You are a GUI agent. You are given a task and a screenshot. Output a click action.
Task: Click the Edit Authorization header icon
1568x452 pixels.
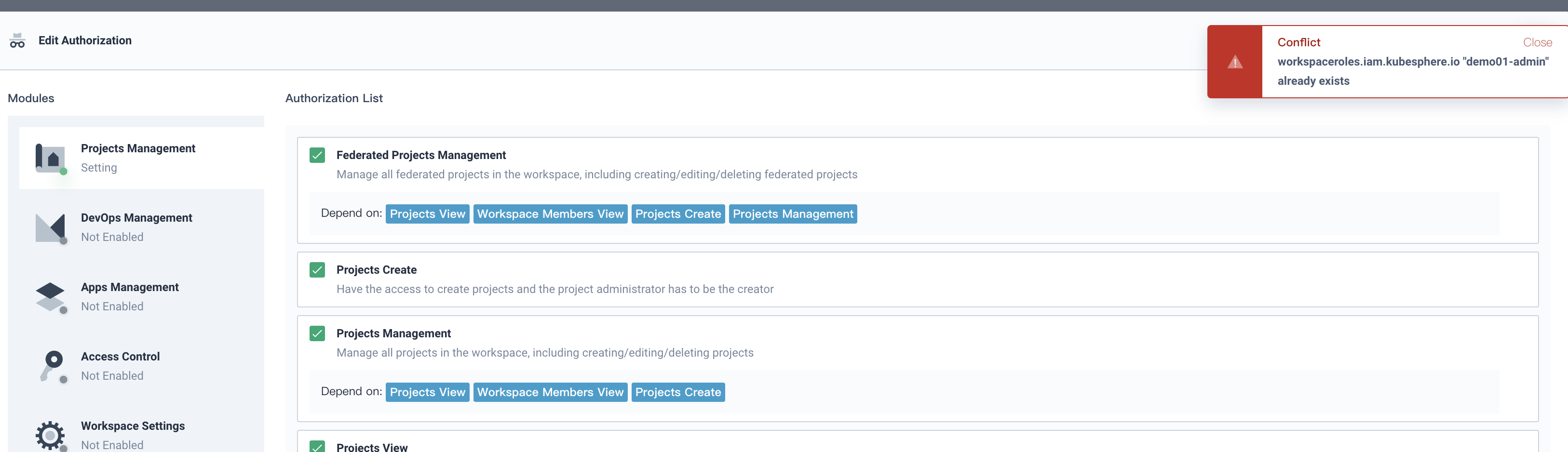17,40
